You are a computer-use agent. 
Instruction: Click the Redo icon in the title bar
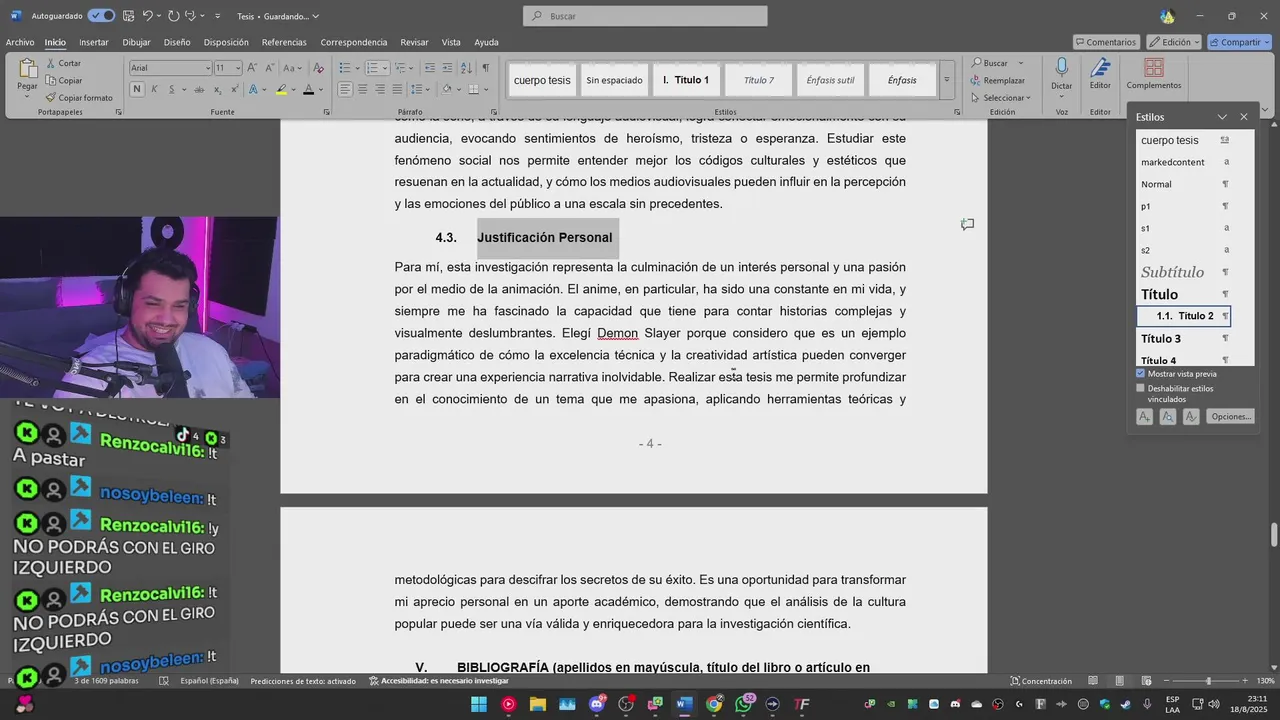click(x=174, y=16)
